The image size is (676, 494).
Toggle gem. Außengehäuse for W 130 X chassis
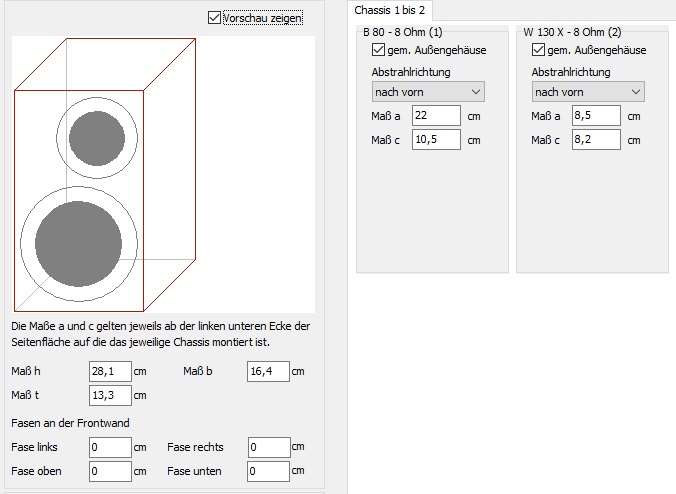tap(538, 50)
